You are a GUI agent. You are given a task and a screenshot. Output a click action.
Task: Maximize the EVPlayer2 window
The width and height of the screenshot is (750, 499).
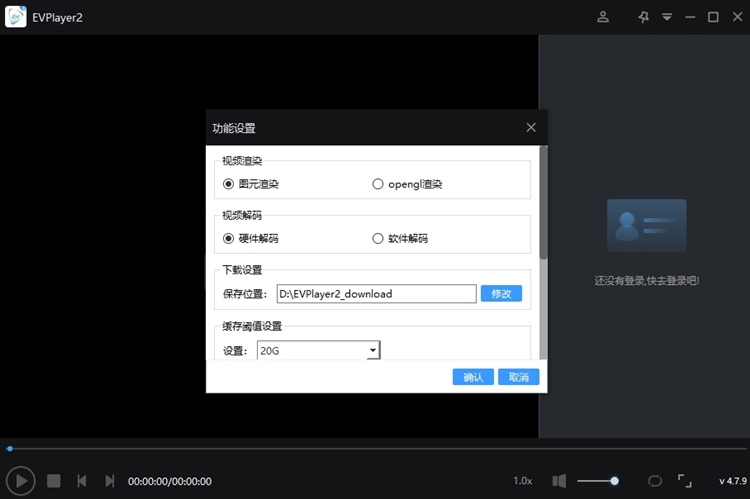coord(713,17)
